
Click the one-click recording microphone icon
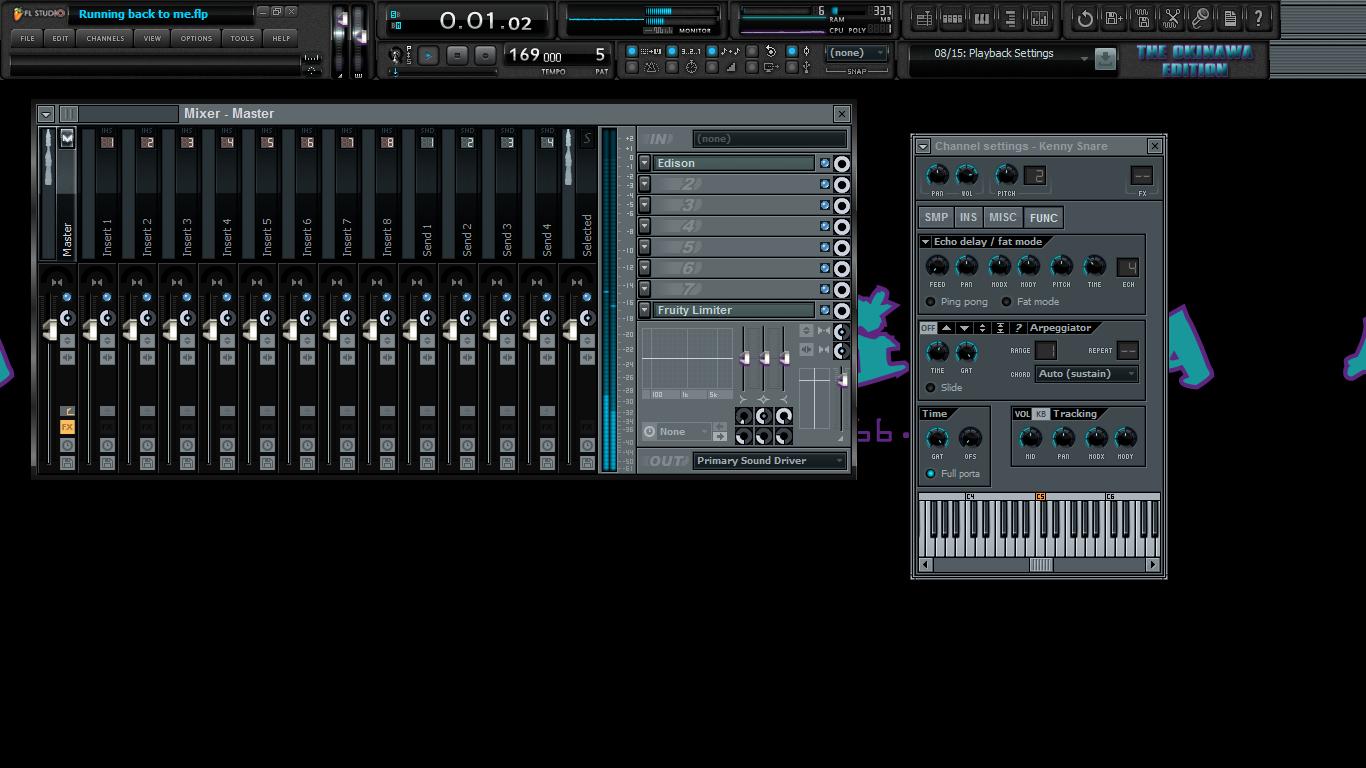pos(1201,18)
